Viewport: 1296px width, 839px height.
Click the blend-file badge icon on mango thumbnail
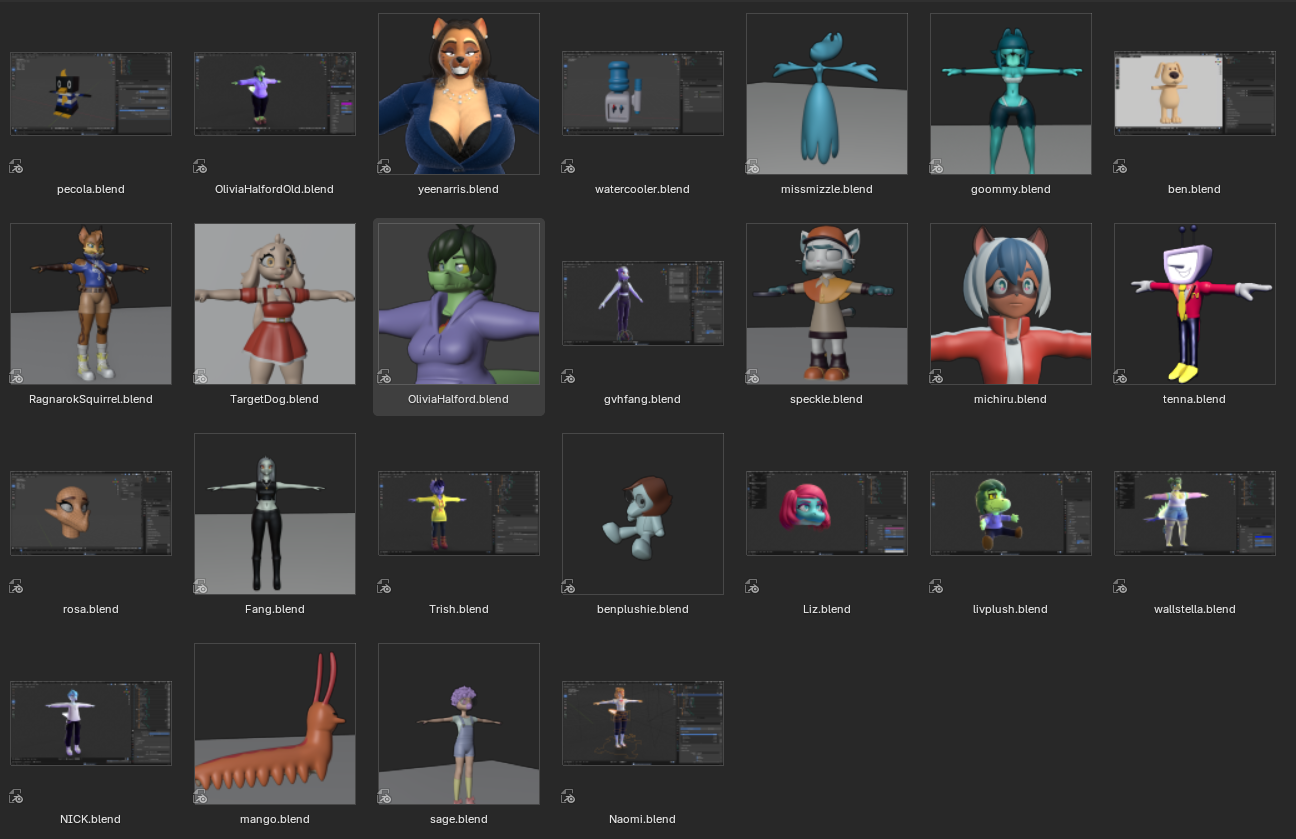[x=200, y=797]
